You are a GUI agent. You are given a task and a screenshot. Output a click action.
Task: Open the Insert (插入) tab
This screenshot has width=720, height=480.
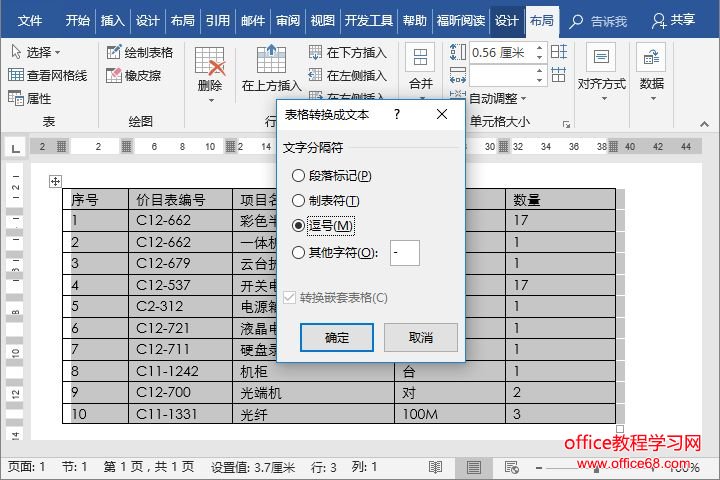[x=112, y=21]
